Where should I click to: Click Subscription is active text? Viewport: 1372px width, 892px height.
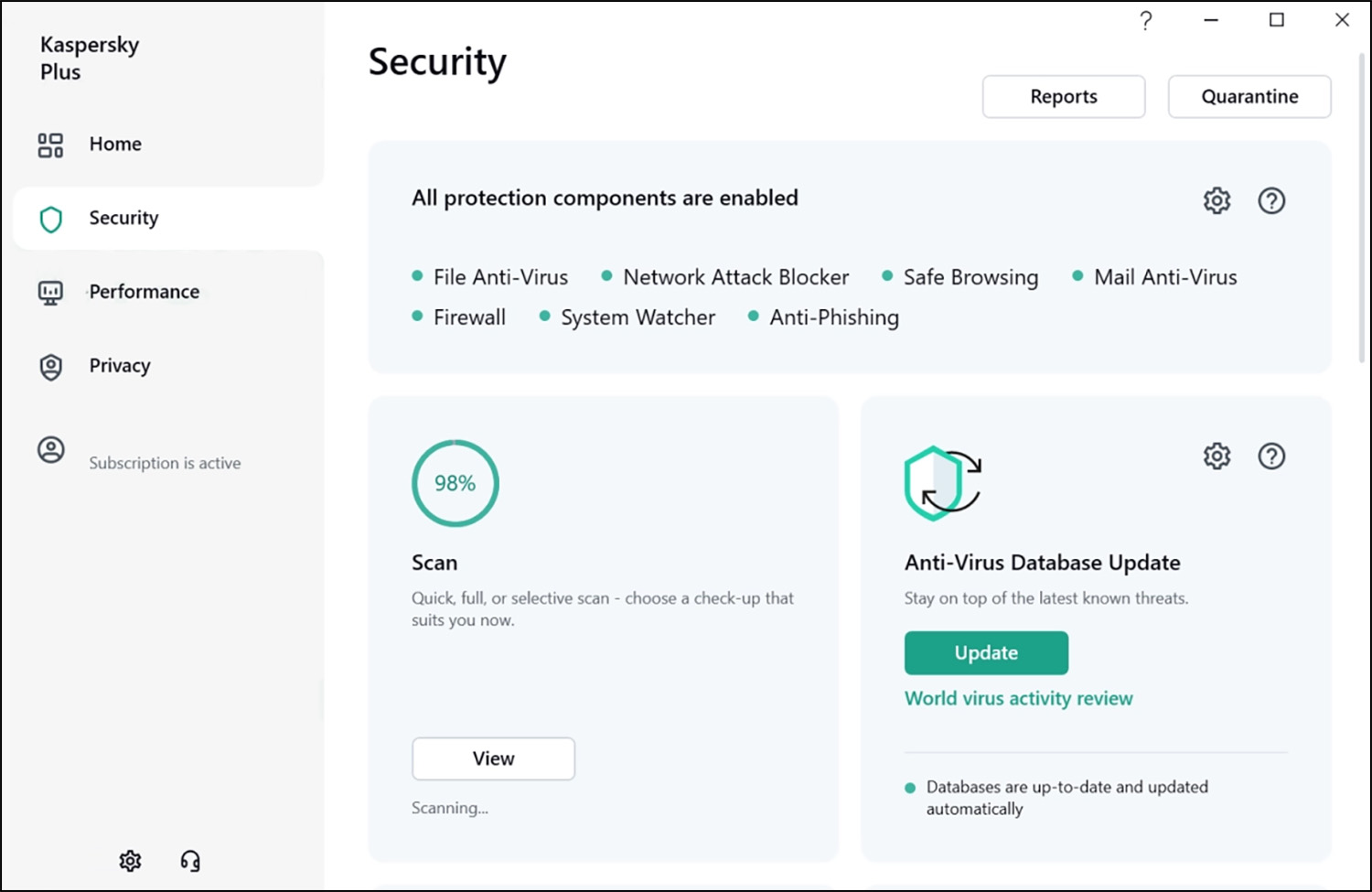165,463
